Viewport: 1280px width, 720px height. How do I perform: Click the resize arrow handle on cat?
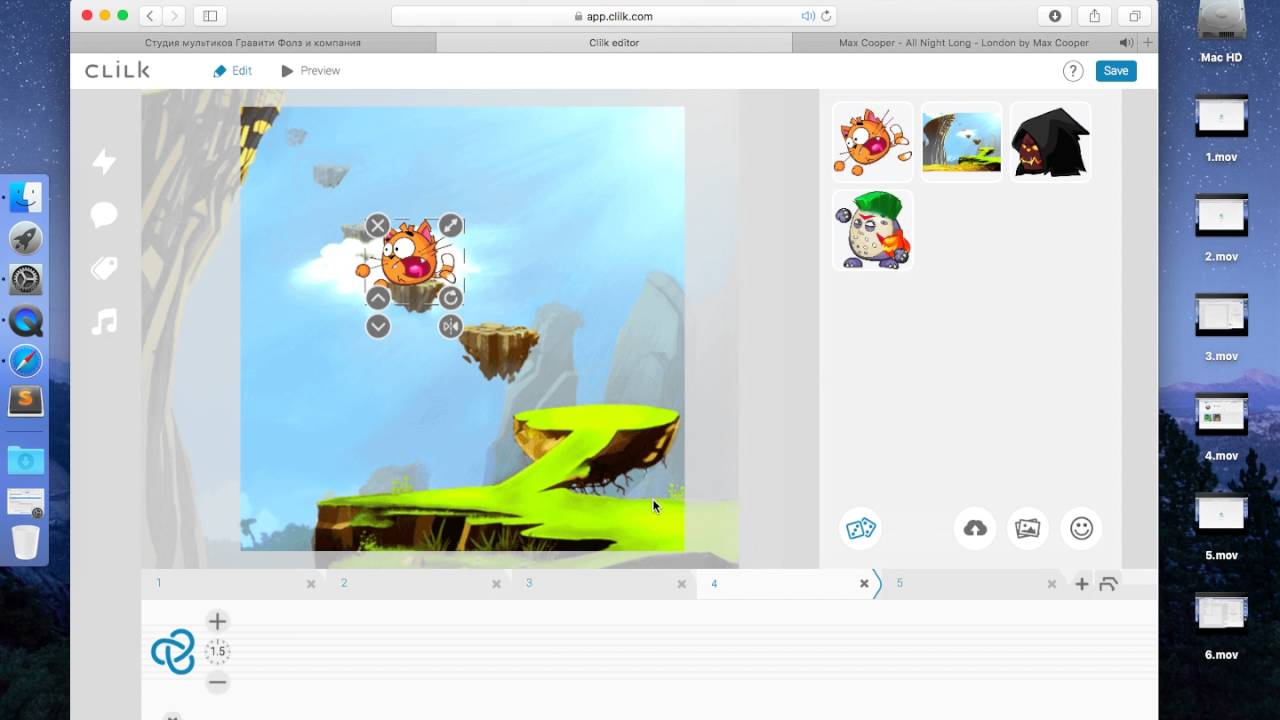pyautogui.click(x=451, y=226)
